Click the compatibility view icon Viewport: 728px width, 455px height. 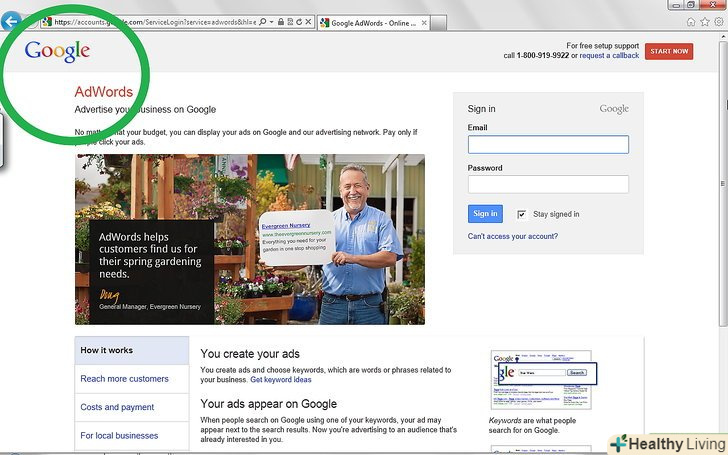tap(290, 22)
